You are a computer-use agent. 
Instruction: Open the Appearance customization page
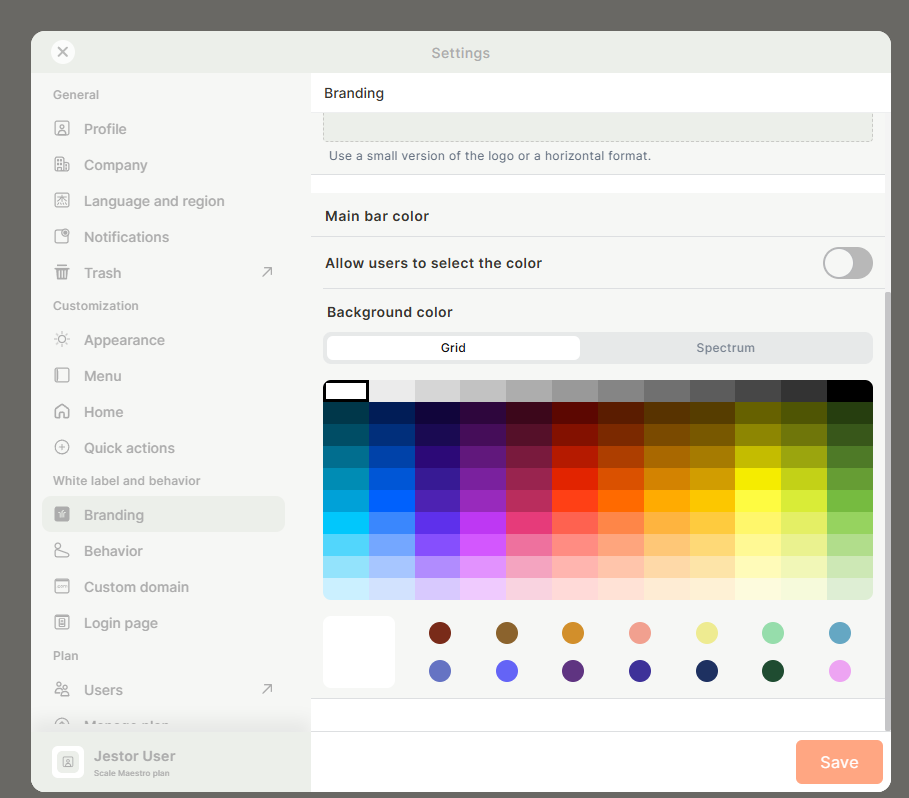click(x=163, y=340)
